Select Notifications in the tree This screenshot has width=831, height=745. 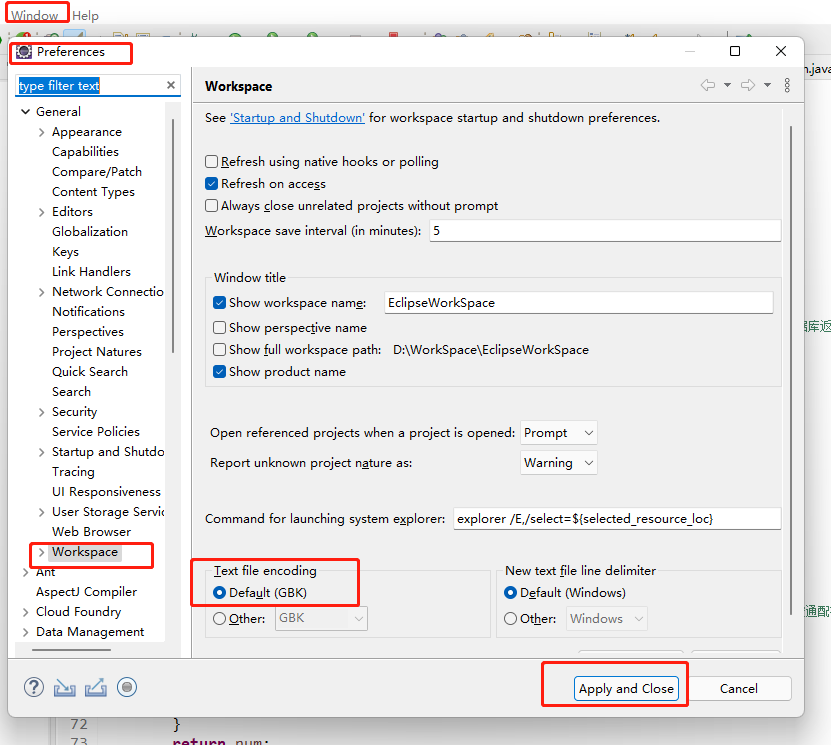(89, 312)
